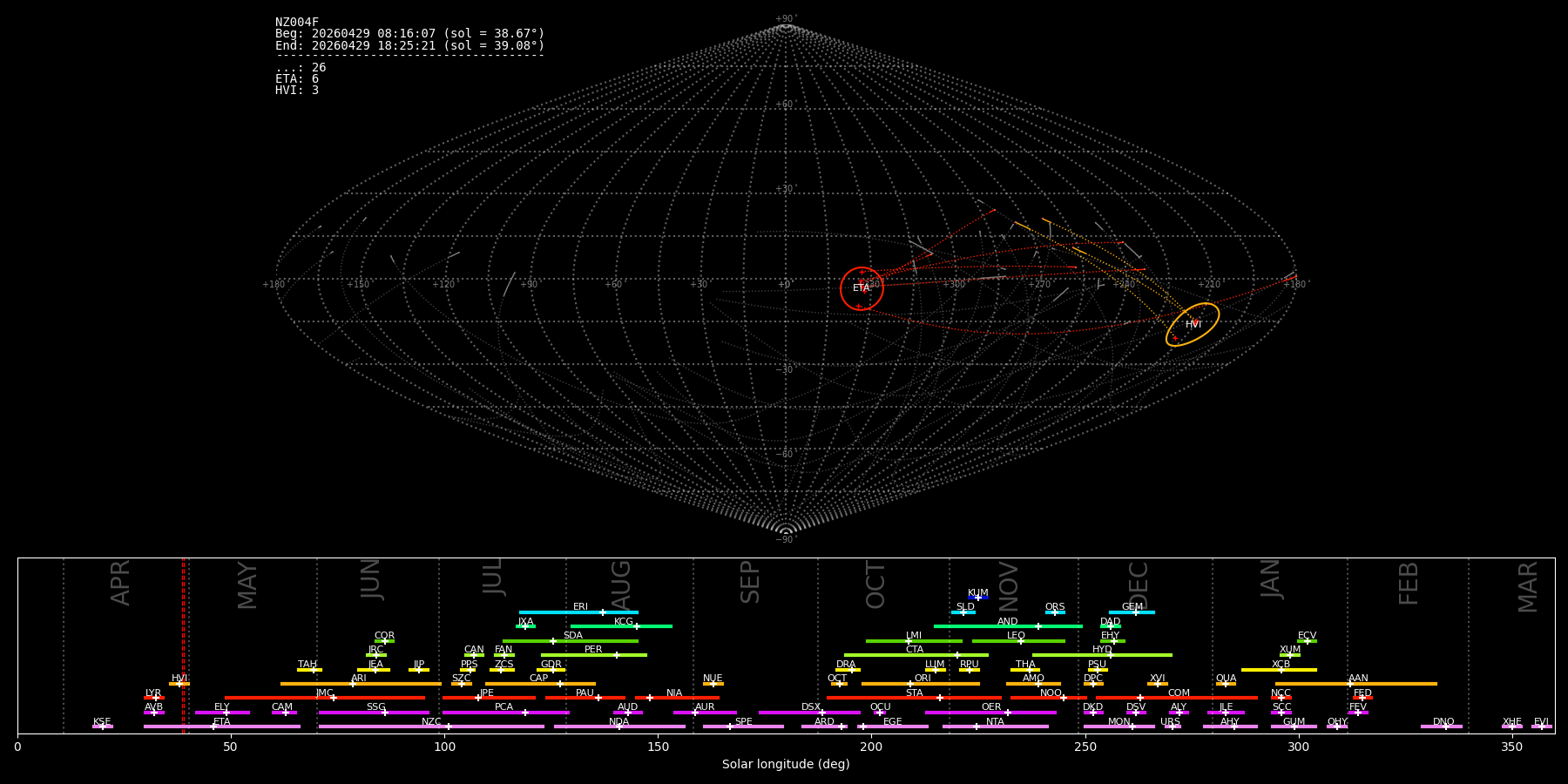Click the red ETA radiant circle on sky map
Image resolution: width=1568 pixels, height=784 pixels.
click(862, 288)
